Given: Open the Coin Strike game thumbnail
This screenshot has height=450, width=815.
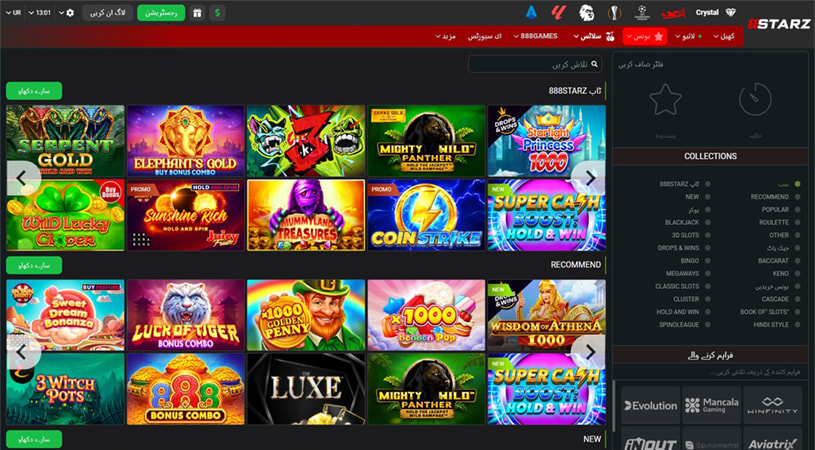Looking at the screenshot, I should click(426, 215).
